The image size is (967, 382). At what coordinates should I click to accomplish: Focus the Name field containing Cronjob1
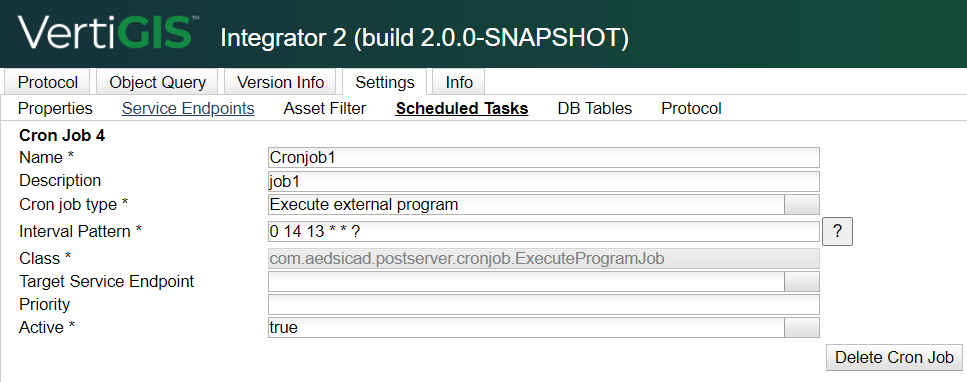(543, 157)
